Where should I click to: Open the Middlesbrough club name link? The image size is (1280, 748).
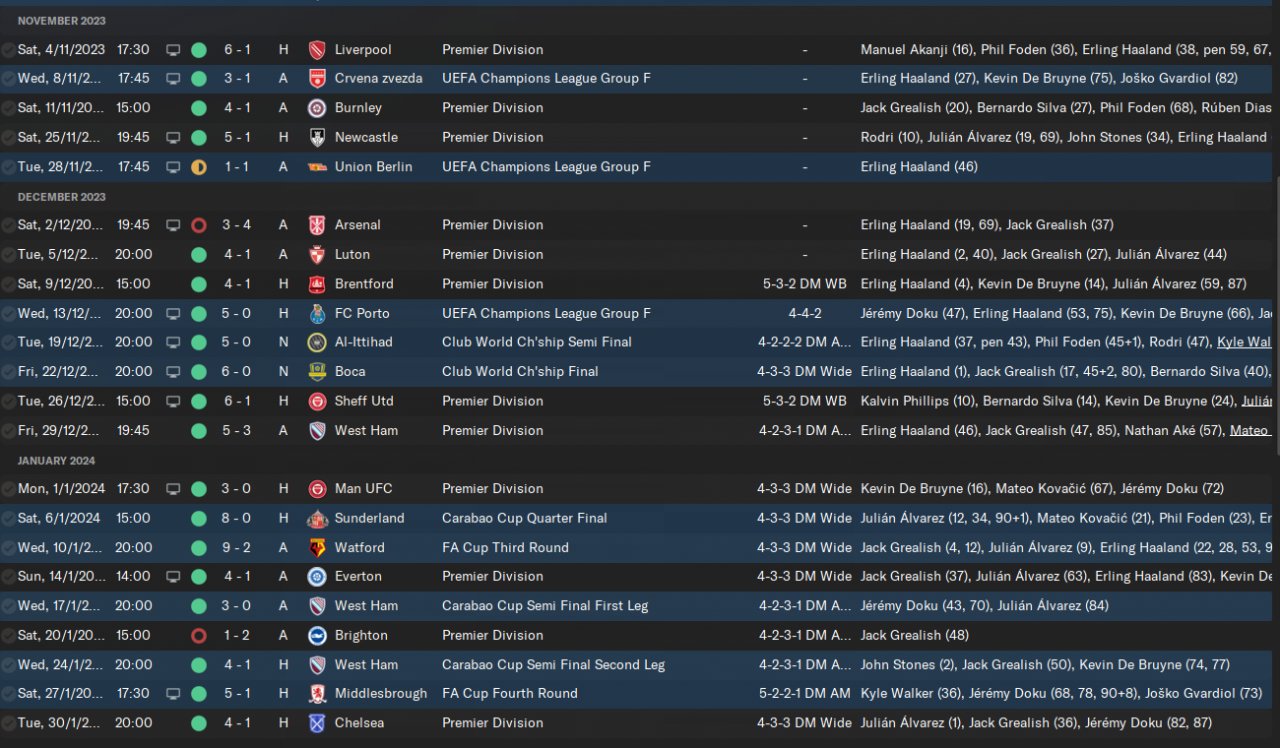[x=381, y=694]
